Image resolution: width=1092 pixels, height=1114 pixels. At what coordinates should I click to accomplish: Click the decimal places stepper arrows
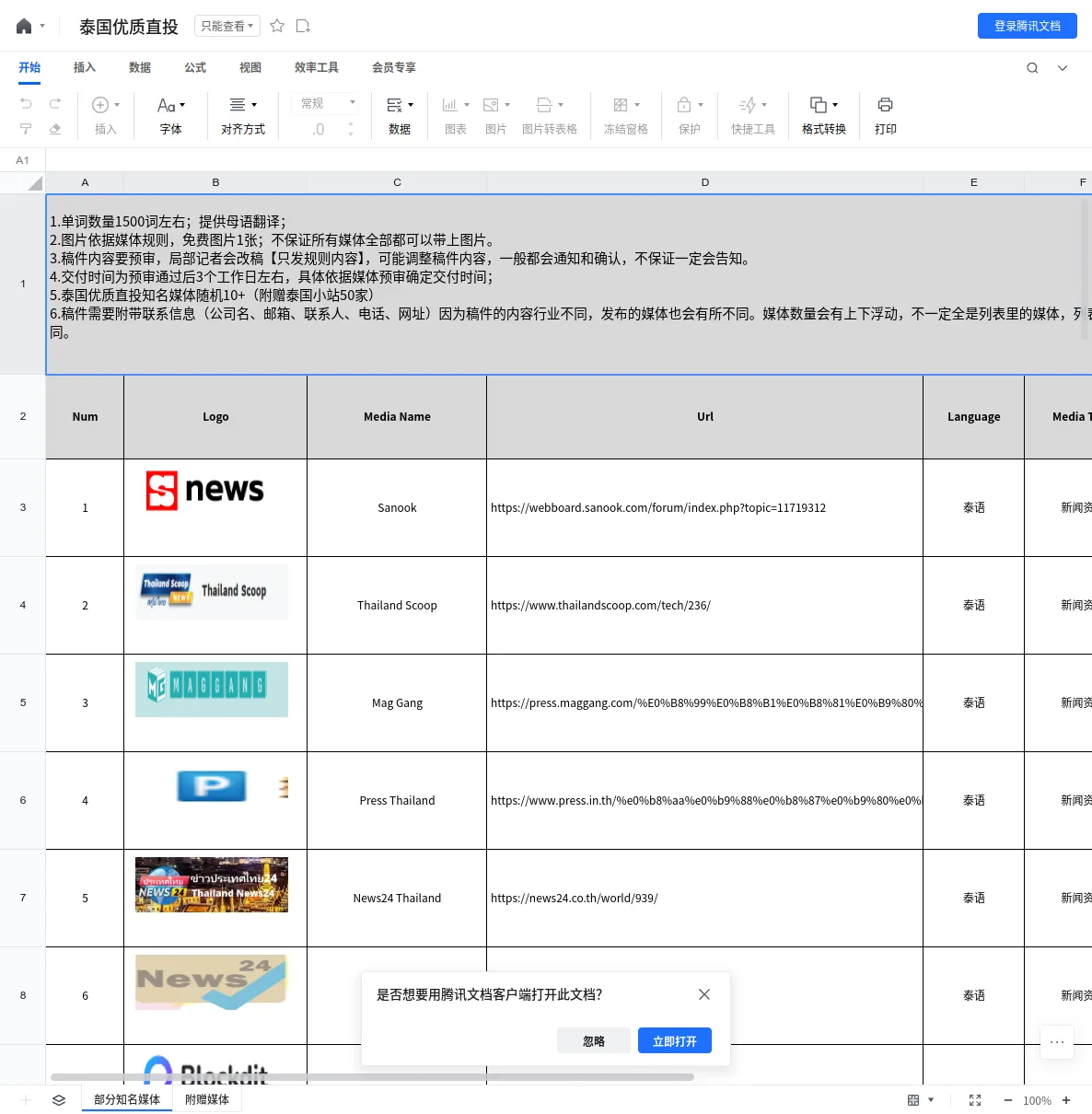[351, 130]
